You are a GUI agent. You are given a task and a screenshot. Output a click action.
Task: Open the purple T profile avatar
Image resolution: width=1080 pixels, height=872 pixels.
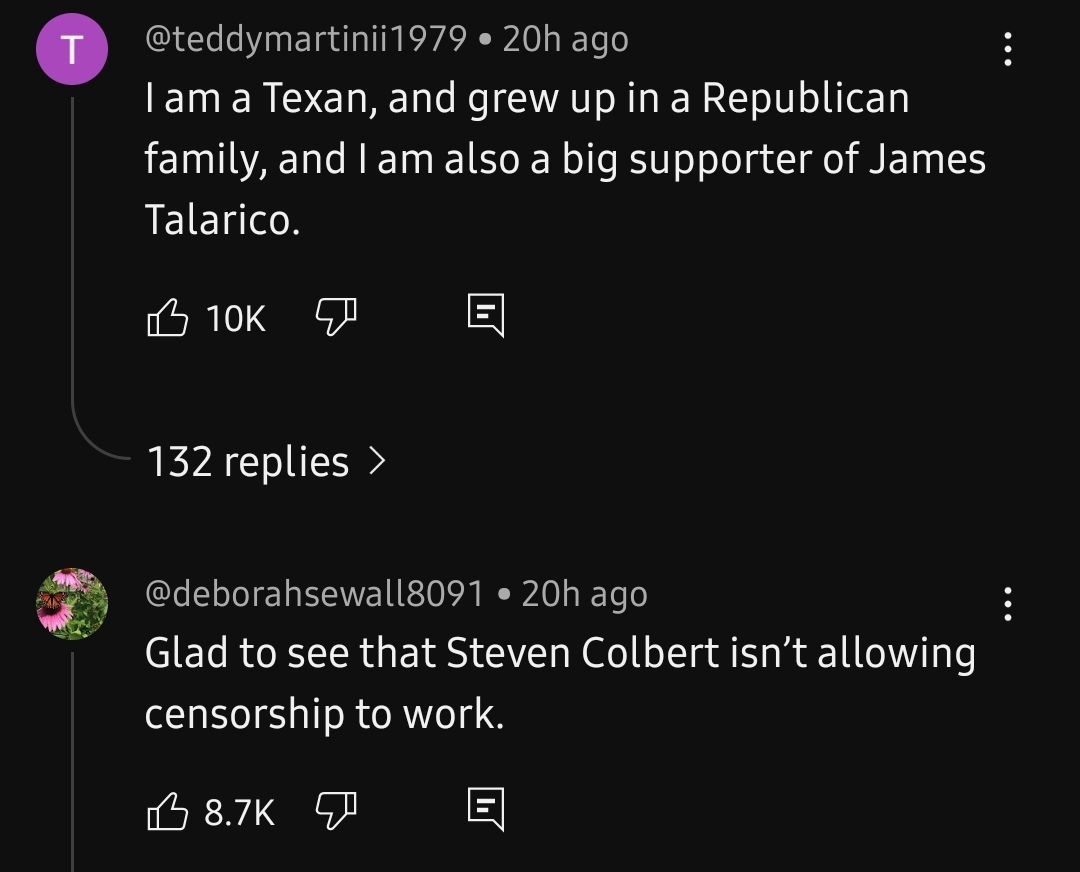tap(72, 53)
